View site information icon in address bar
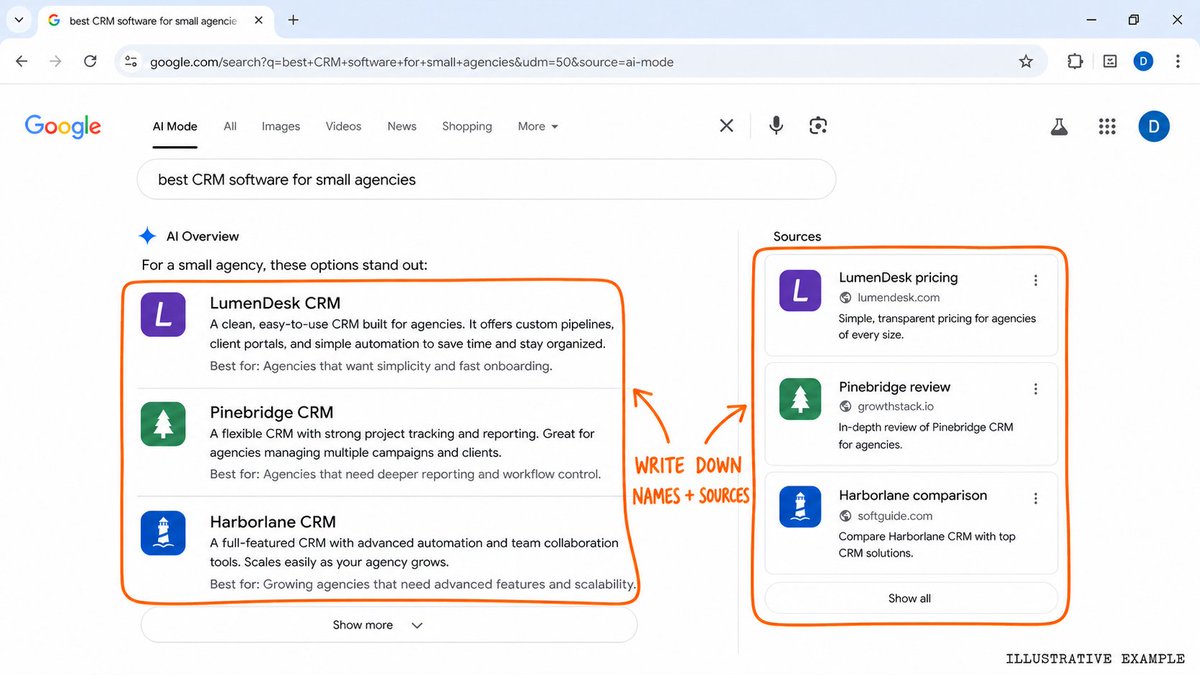The image size is (1200, 675). pyautogui.click(x=130, y=62)
